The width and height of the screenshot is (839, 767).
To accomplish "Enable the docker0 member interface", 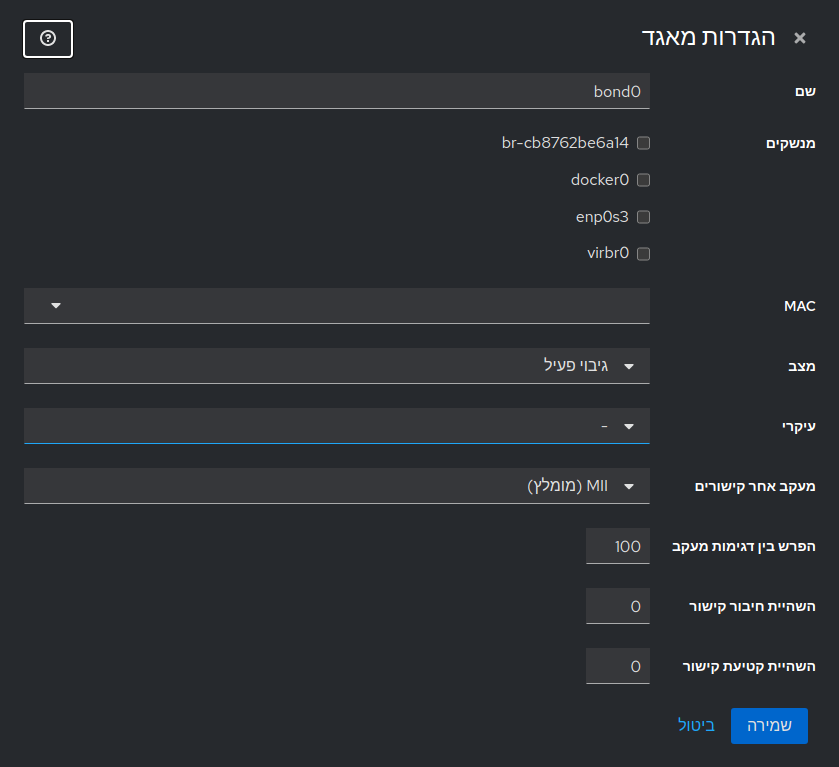I will [643, 180].
